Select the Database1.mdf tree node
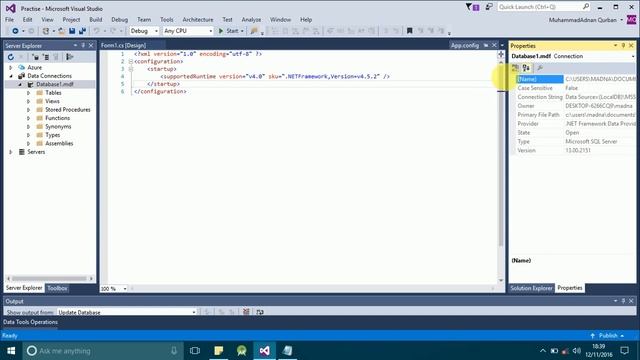This screenshot has height=360, width=640. point(55,84)
